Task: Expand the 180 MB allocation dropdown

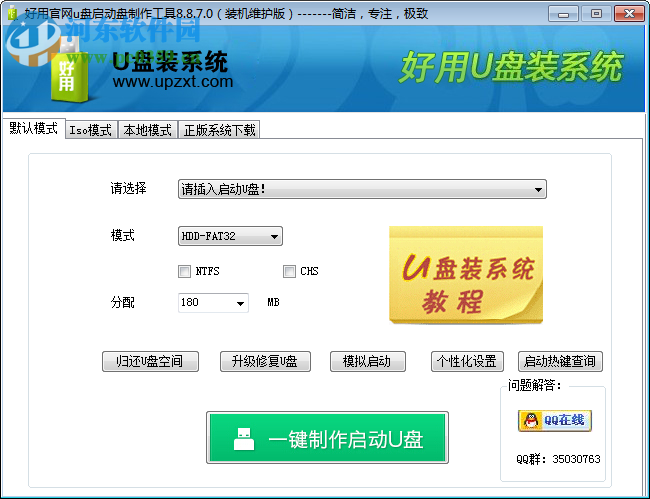Action: [213, 303]
